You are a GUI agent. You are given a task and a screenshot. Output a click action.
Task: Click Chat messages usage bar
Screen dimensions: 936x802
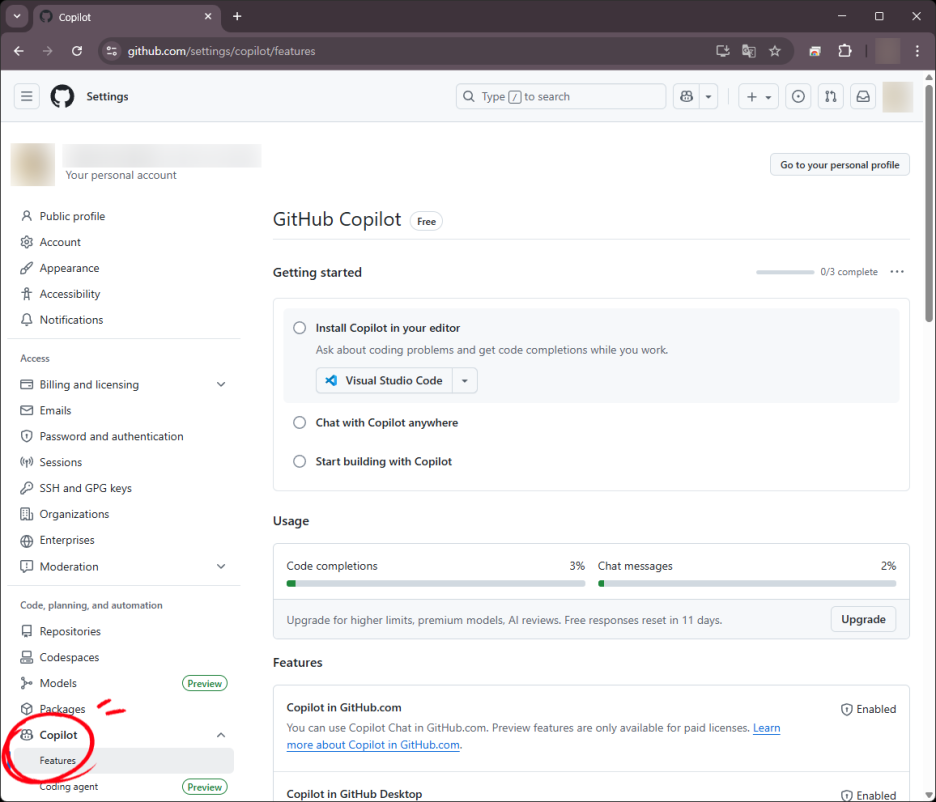point(747,584)
